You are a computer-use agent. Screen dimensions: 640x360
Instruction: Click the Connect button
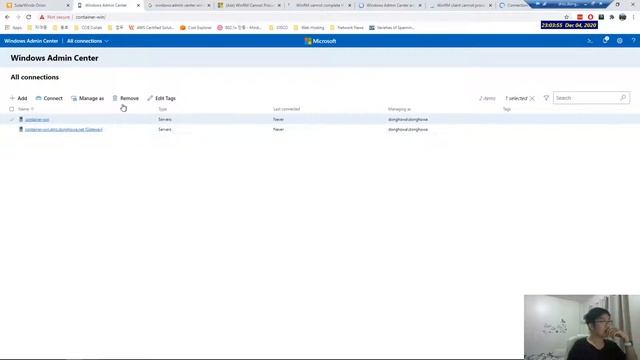pyautogui.click(x=49, y=98)
